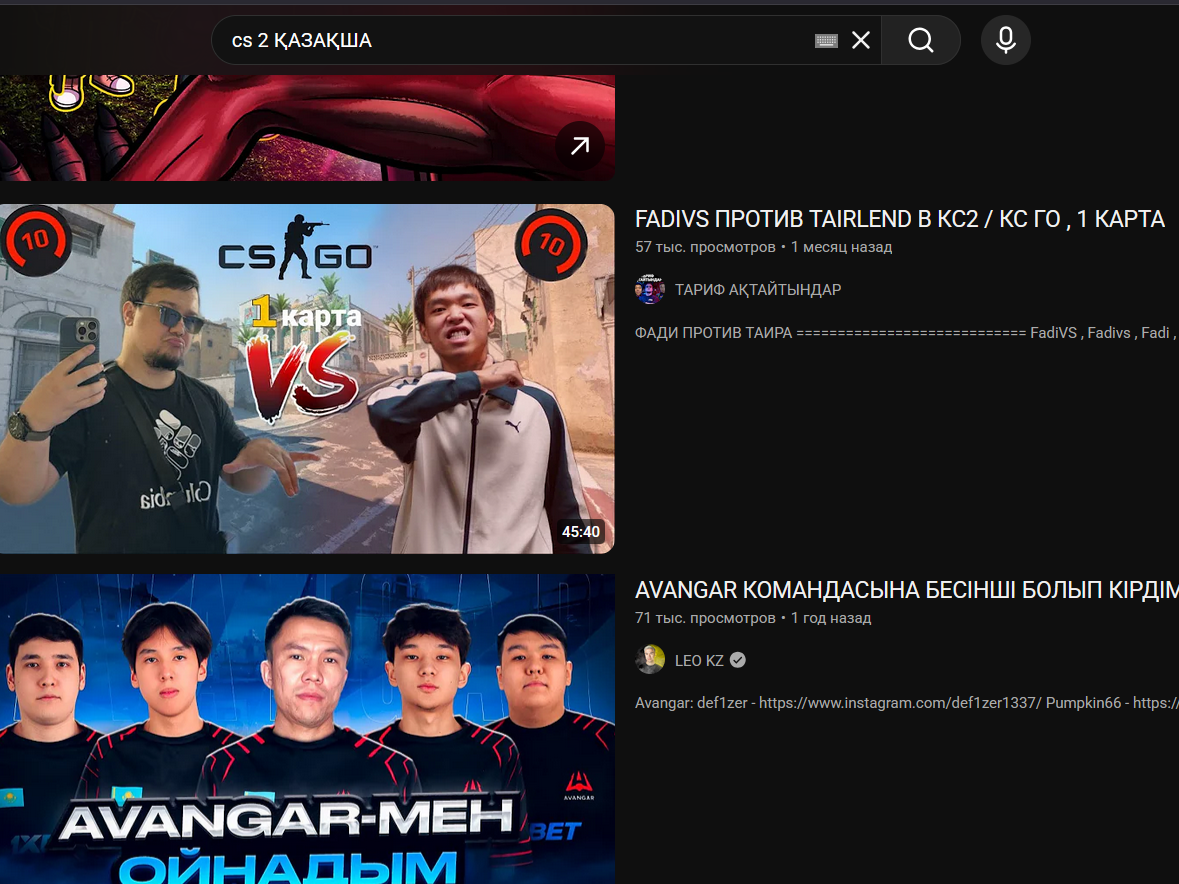Viewport: 1179px width, 884px height.
Task: Click the 45:40 duration badge on thumbnail
Action: click(x=580, y=531)
